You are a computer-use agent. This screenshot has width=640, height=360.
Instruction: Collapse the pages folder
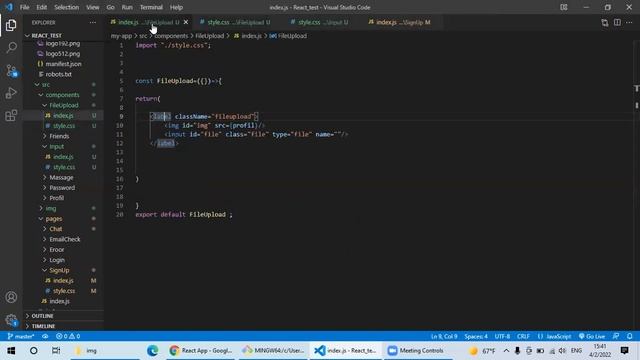point(53,219)
